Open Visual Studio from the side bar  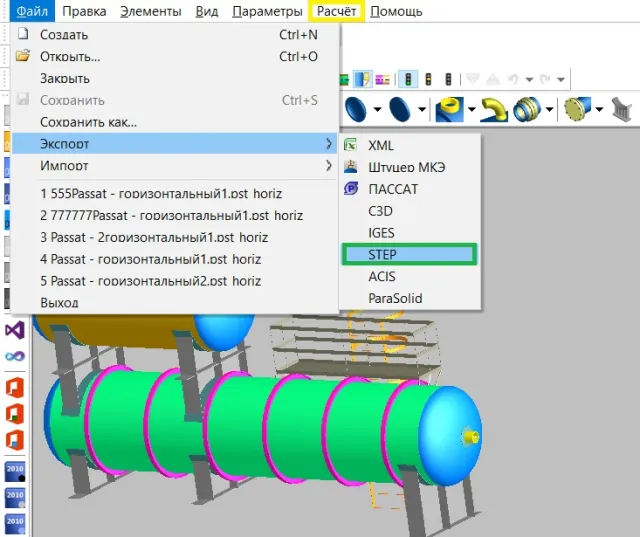click(x=14, y=329)
